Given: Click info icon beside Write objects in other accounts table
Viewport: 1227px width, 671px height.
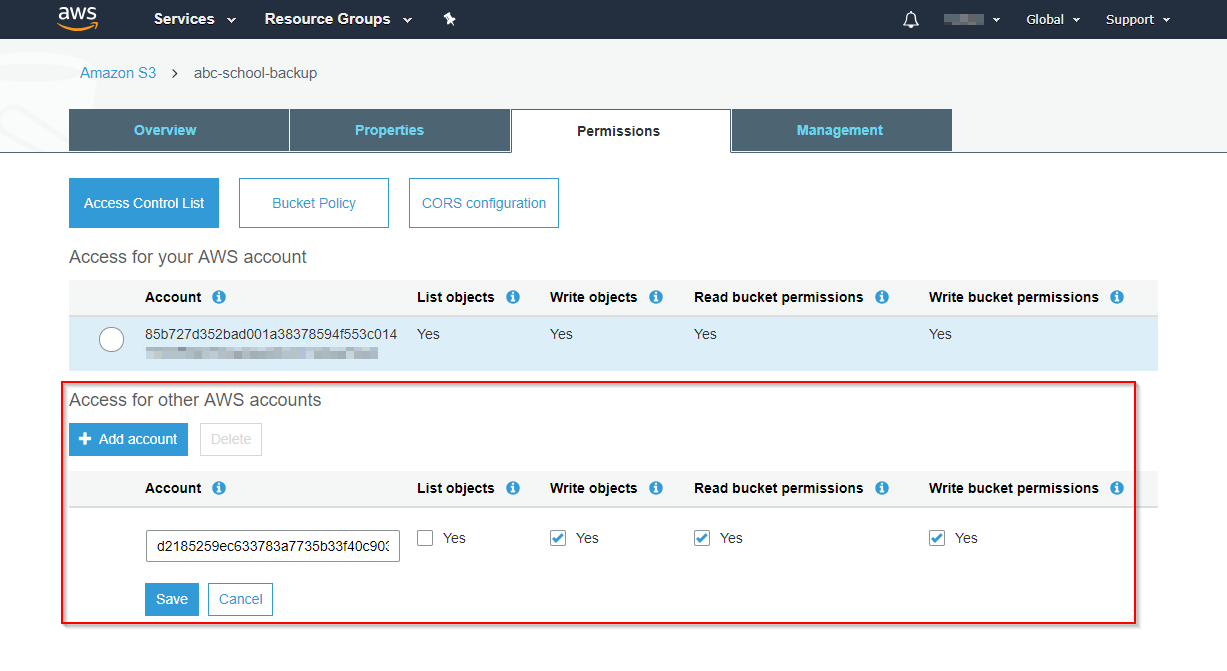Looking at the screenshot, I should pyautogui.click(x=656, y=488).
